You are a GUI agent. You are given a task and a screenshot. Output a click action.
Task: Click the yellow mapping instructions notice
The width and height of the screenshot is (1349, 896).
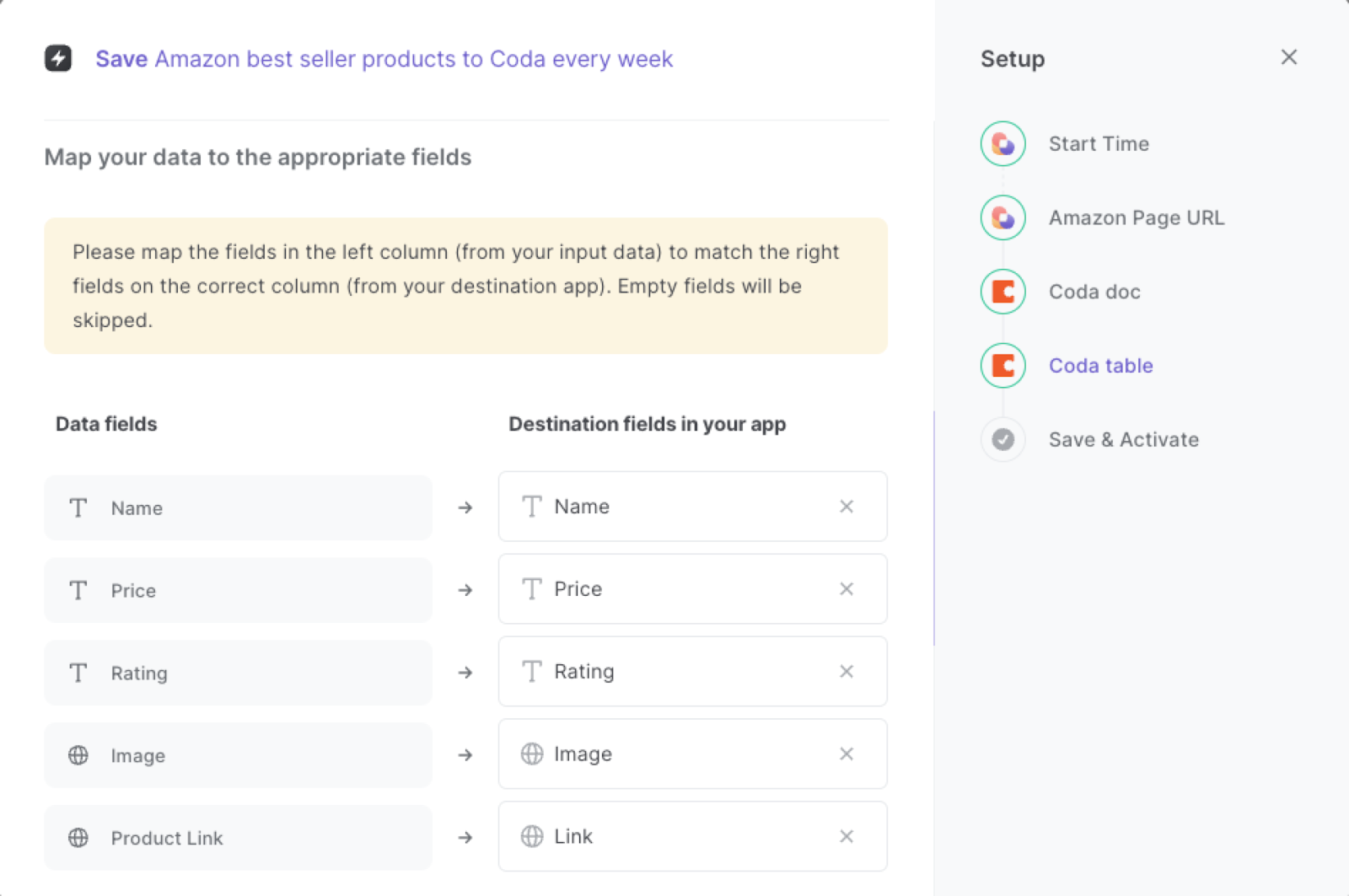465,286
